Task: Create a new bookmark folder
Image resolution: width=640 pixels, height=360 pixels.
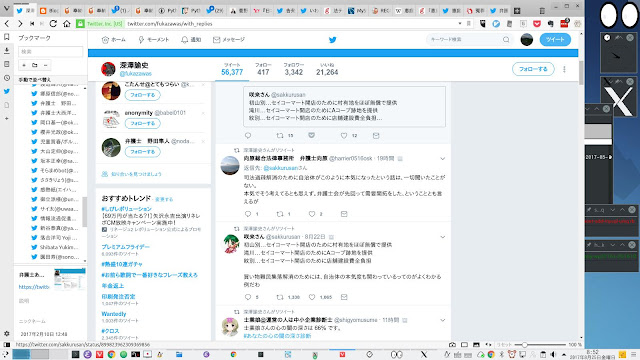Action: pyautogui.click(x=35, y=65)
